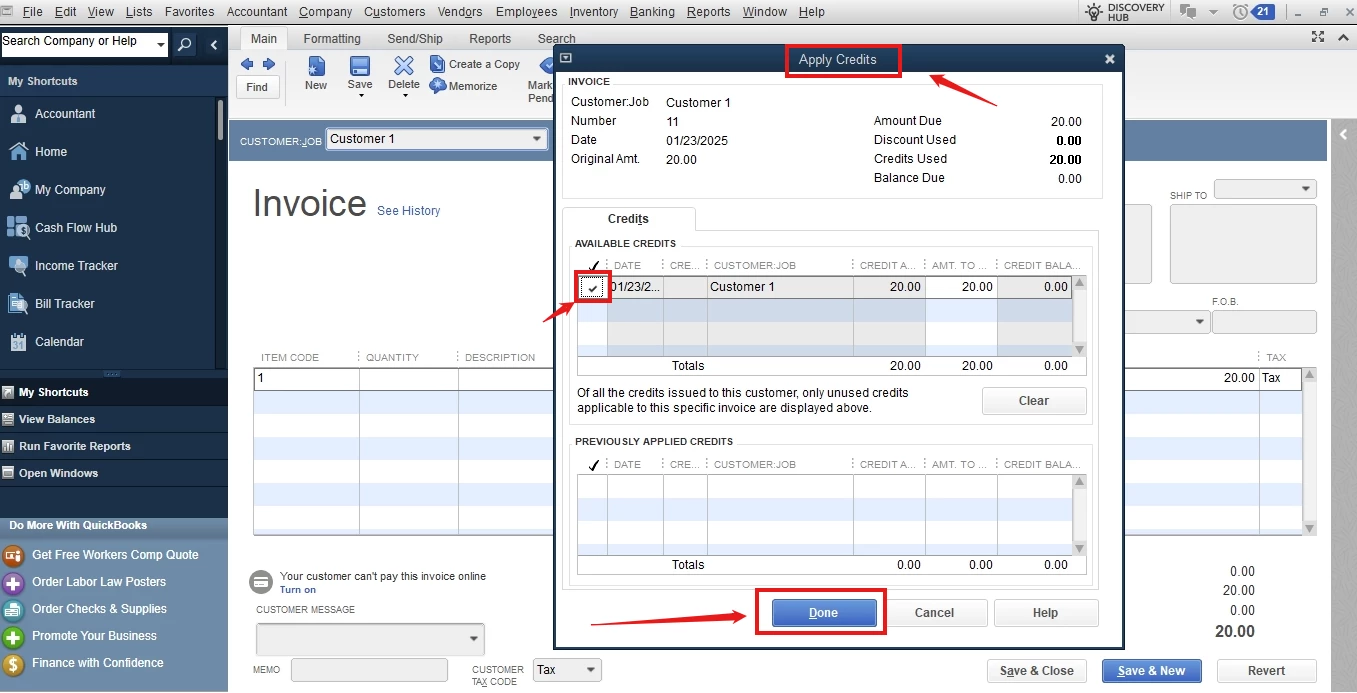The image size is (1357, 693).
Task: Click the See History link
Action: pos(408,211)
